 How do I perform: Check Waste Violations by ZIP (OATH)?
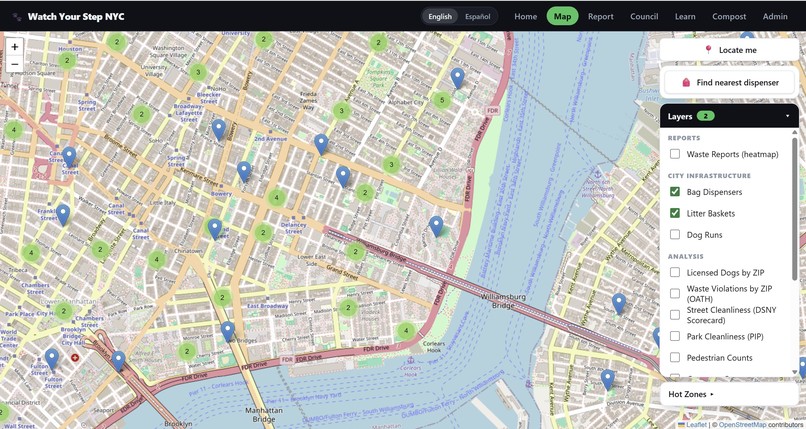[x=675, y=293]
